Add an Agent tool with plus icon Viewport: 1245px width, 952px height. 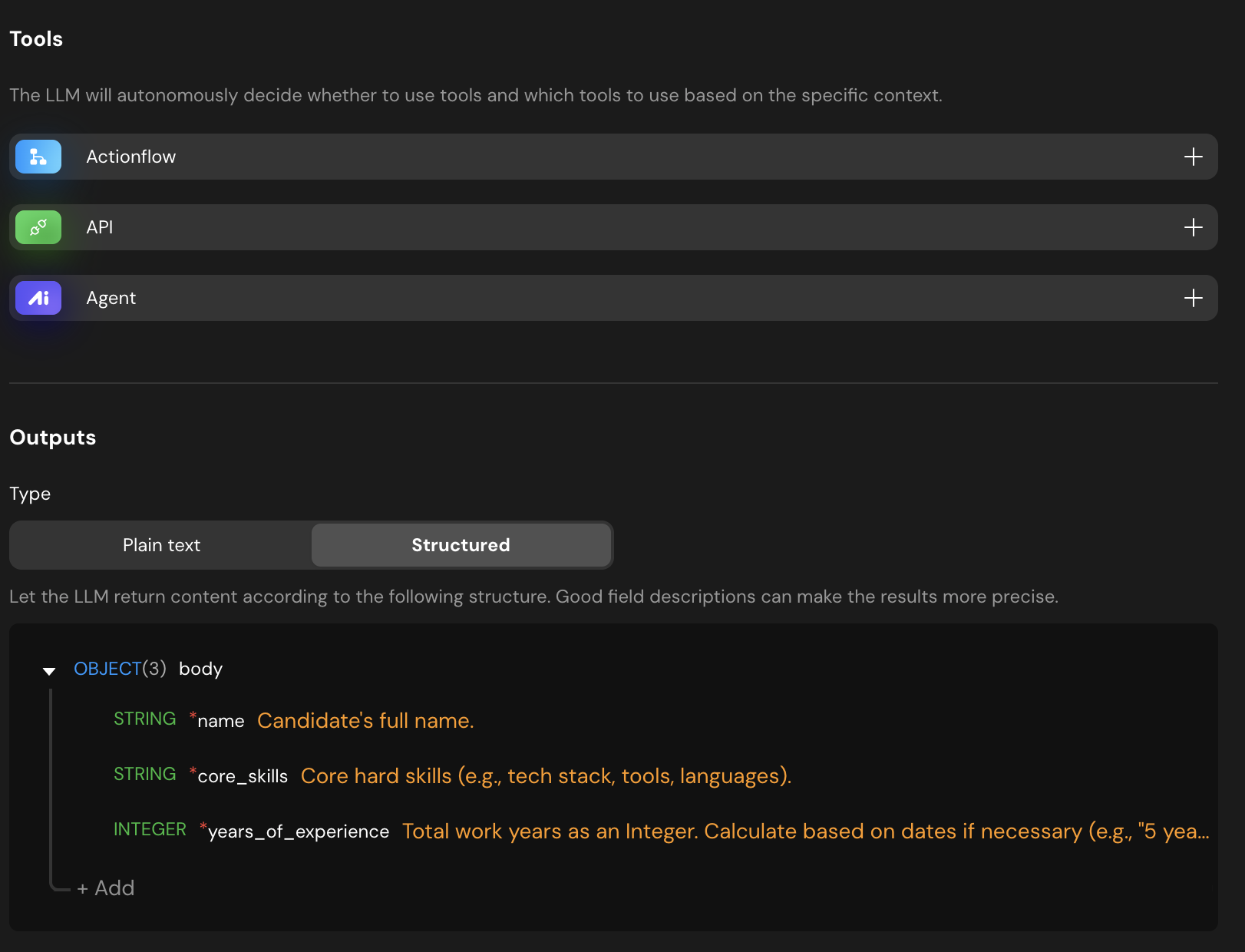[x=1193, y=298]
